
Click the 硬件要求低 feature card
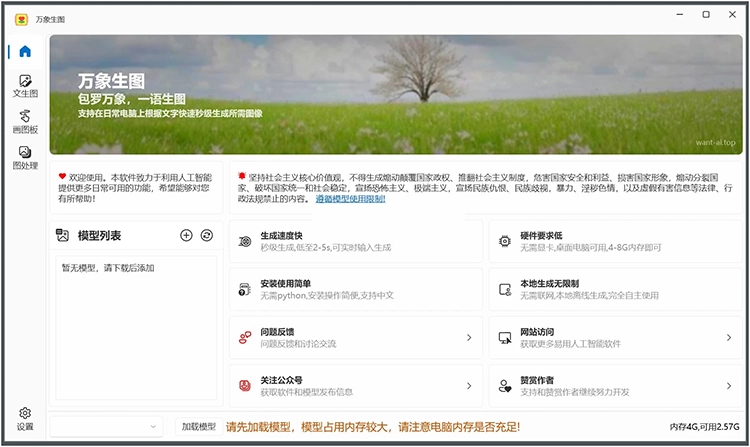pos(615,241)
